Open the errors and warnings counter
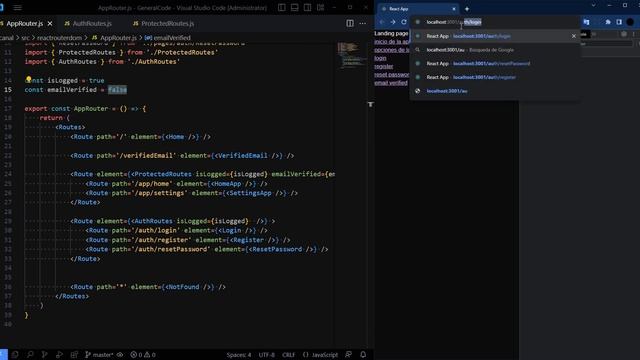640x360 pixels. click(x=143, y=355)
